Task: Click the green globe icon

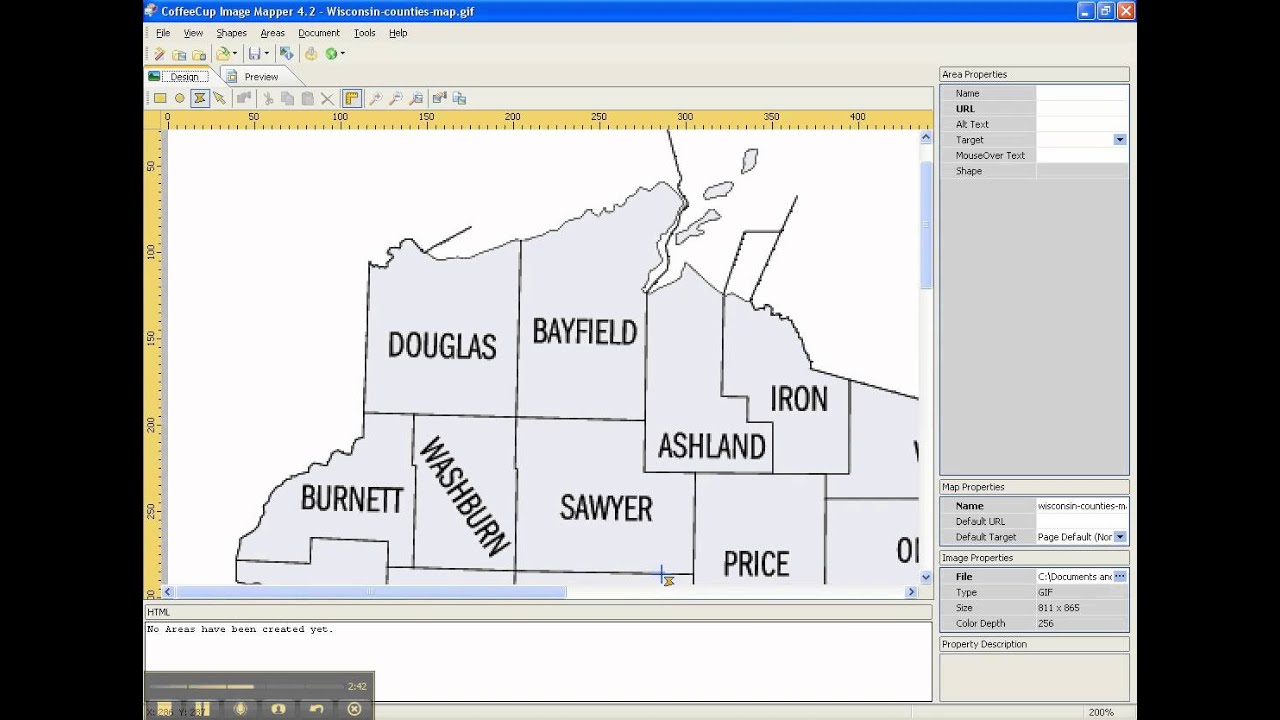Action: point(331,54)
